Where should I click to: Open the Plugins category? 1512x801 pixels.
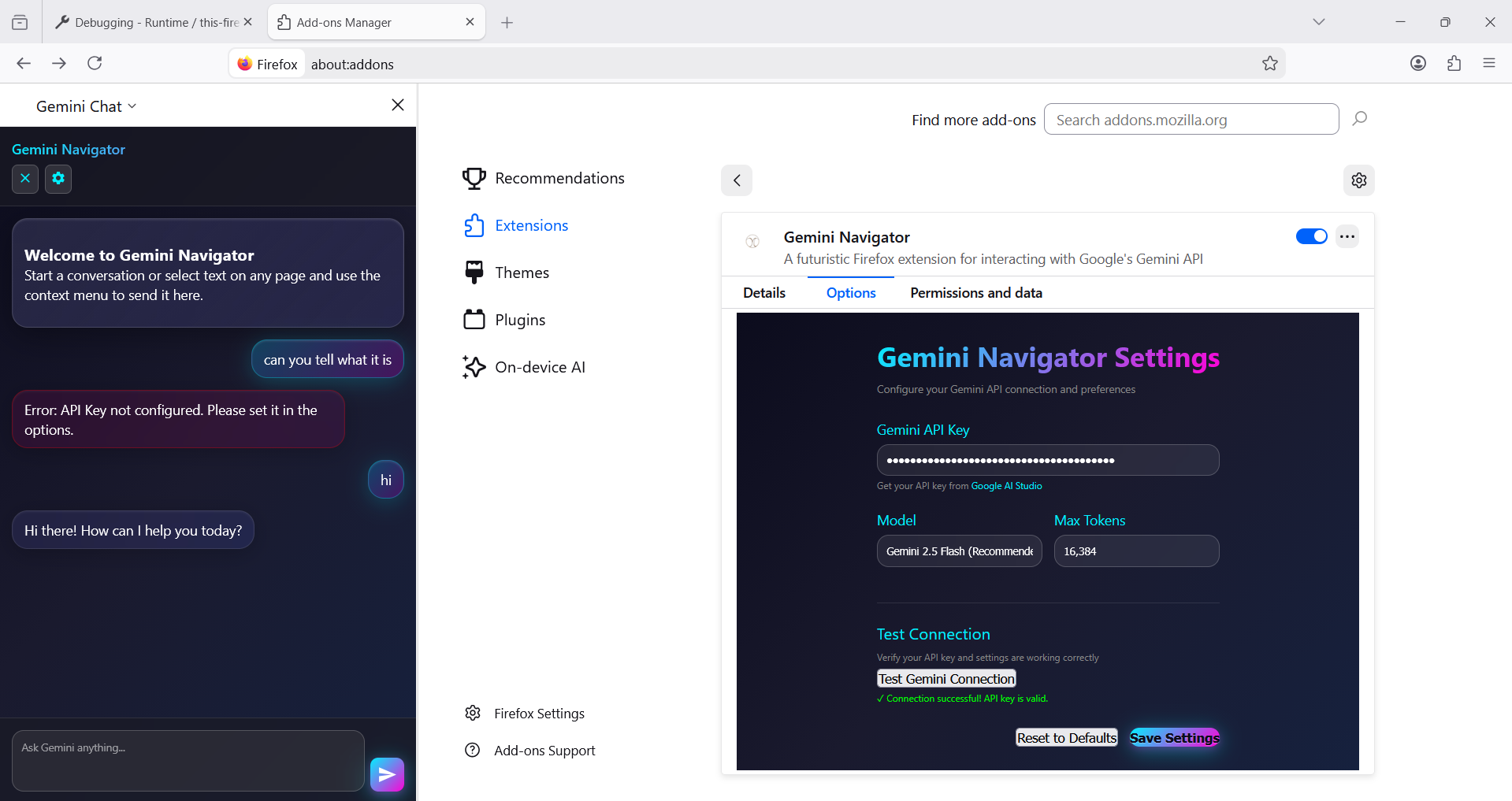coord(504,321)
